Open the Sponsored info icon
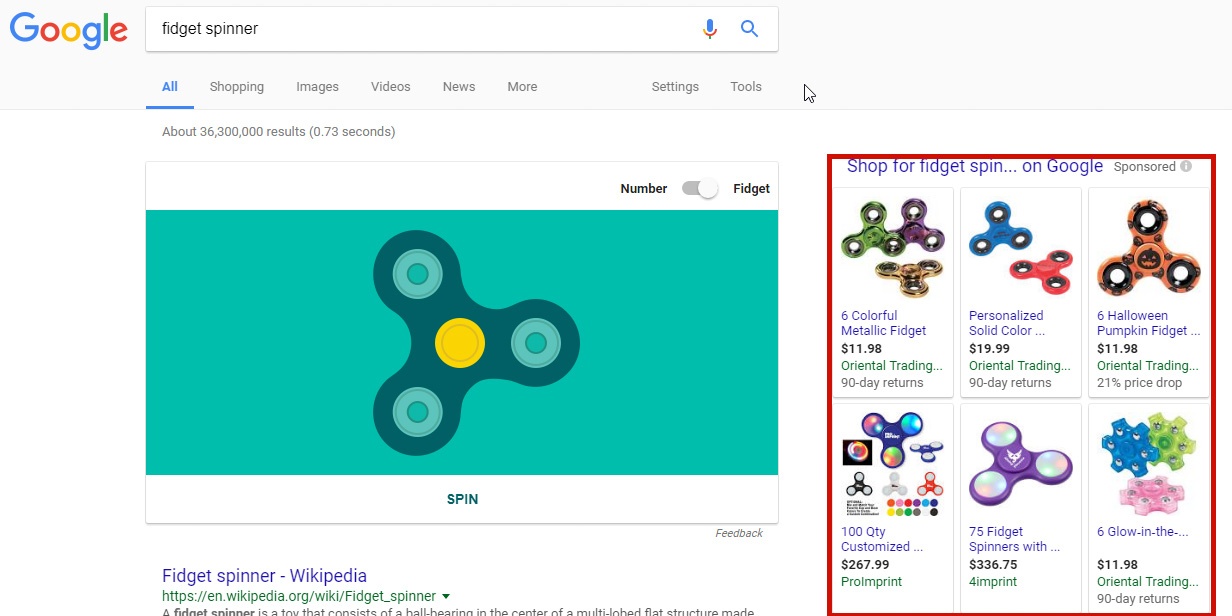The width and height of the screenshot is (1232, 616). [1186, 167]
